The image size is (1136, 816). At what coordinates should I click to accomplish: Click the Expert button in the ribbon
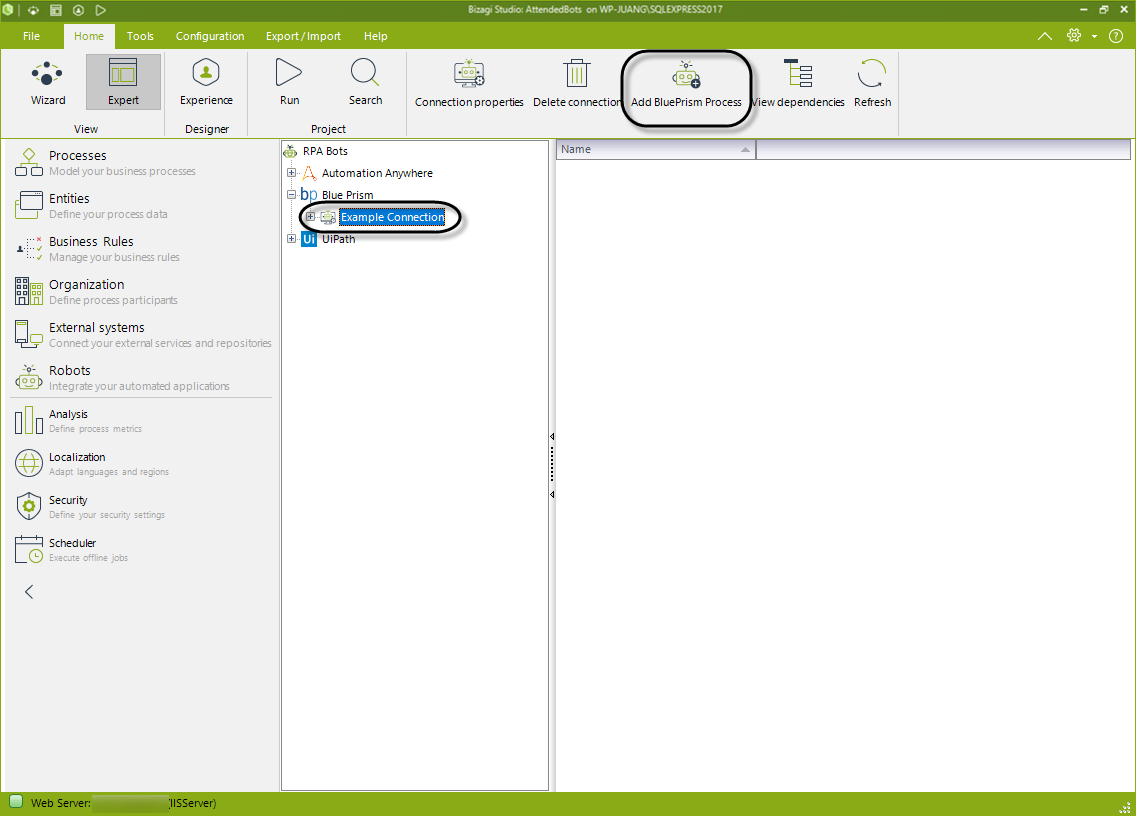[123, 83]
